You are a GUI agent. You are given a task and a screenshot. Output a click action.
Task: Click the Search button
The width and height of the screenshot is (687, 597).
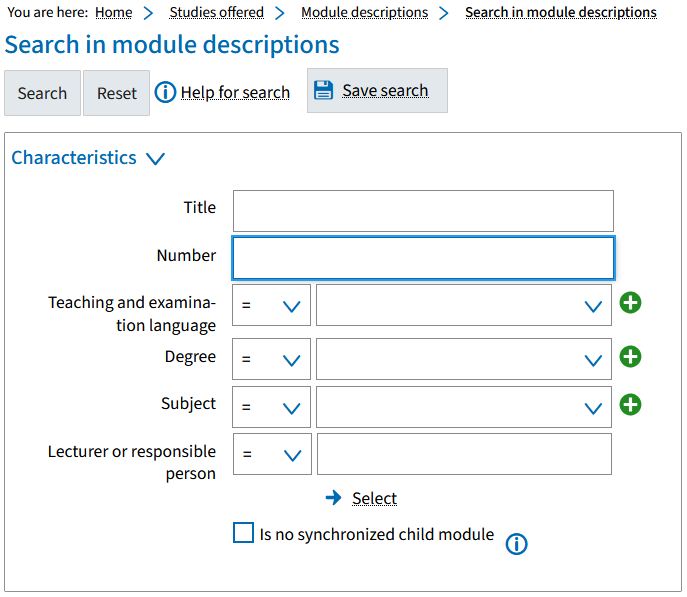pos(42,93)
